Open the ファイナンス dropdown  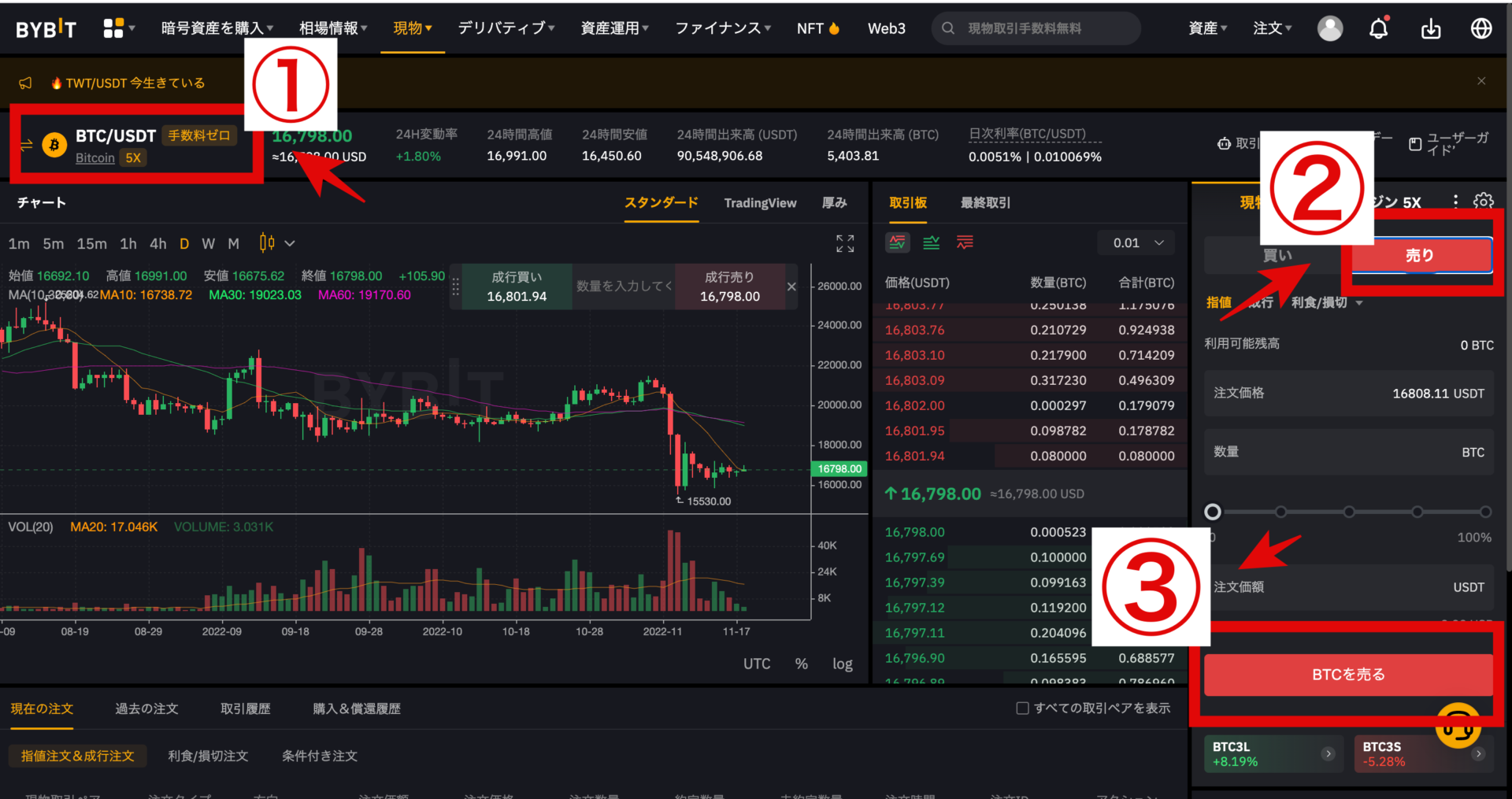pos(723,28)
